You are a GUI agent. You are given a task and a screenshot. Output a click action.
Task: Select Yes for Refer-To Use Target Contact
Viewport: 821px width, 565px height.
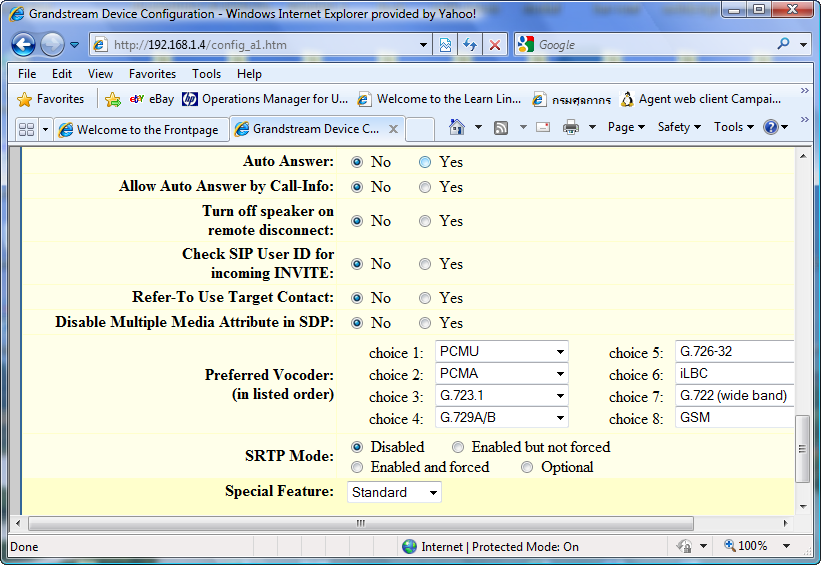(x=425, y=298)
